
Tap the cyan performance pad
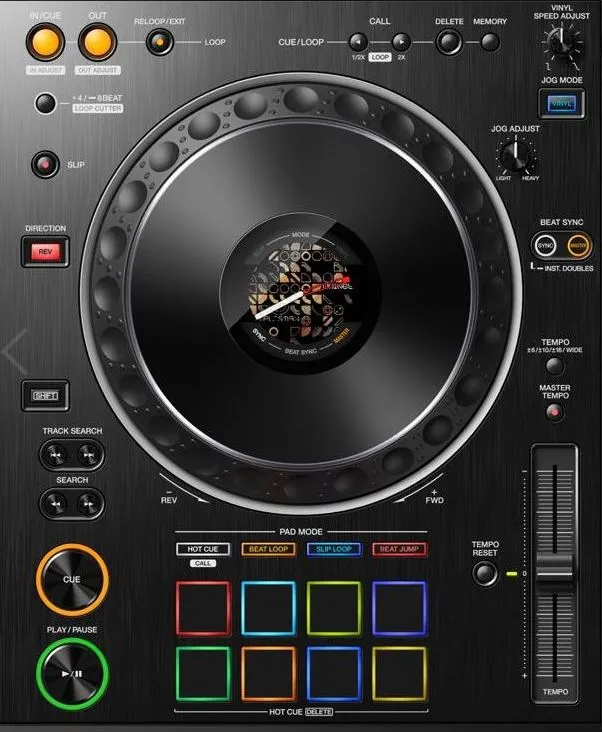click(x=268, y=609)
